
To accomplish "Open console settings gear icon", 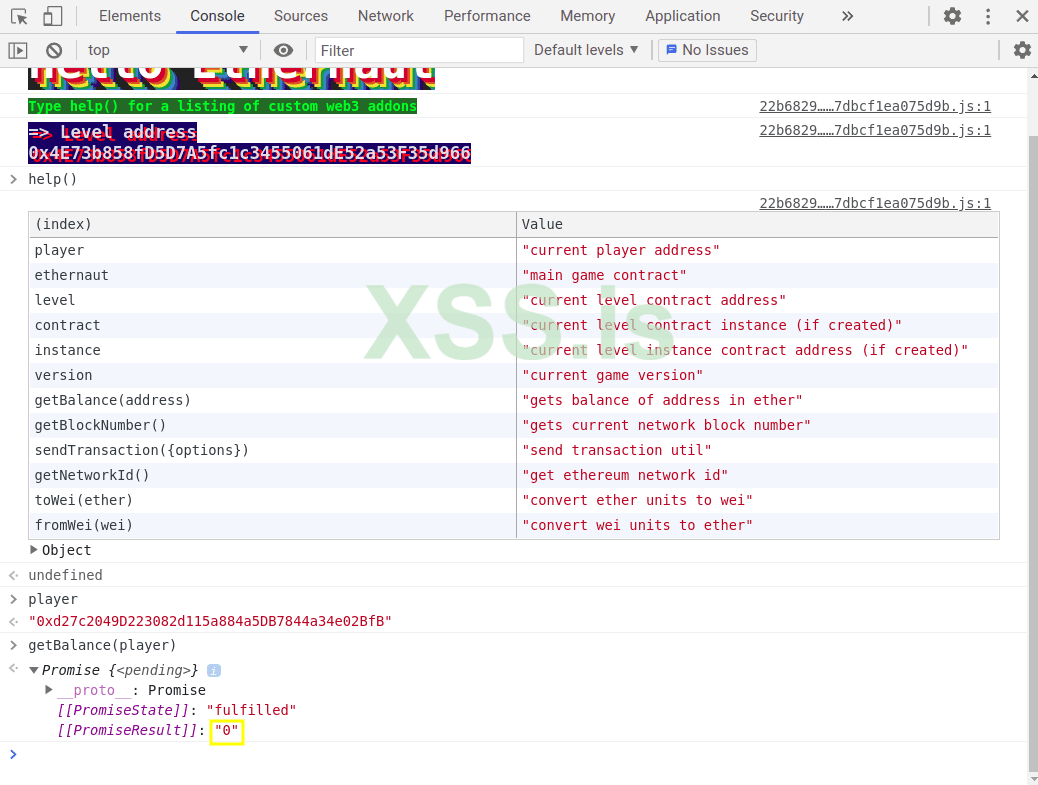I will pos(1021,50).
